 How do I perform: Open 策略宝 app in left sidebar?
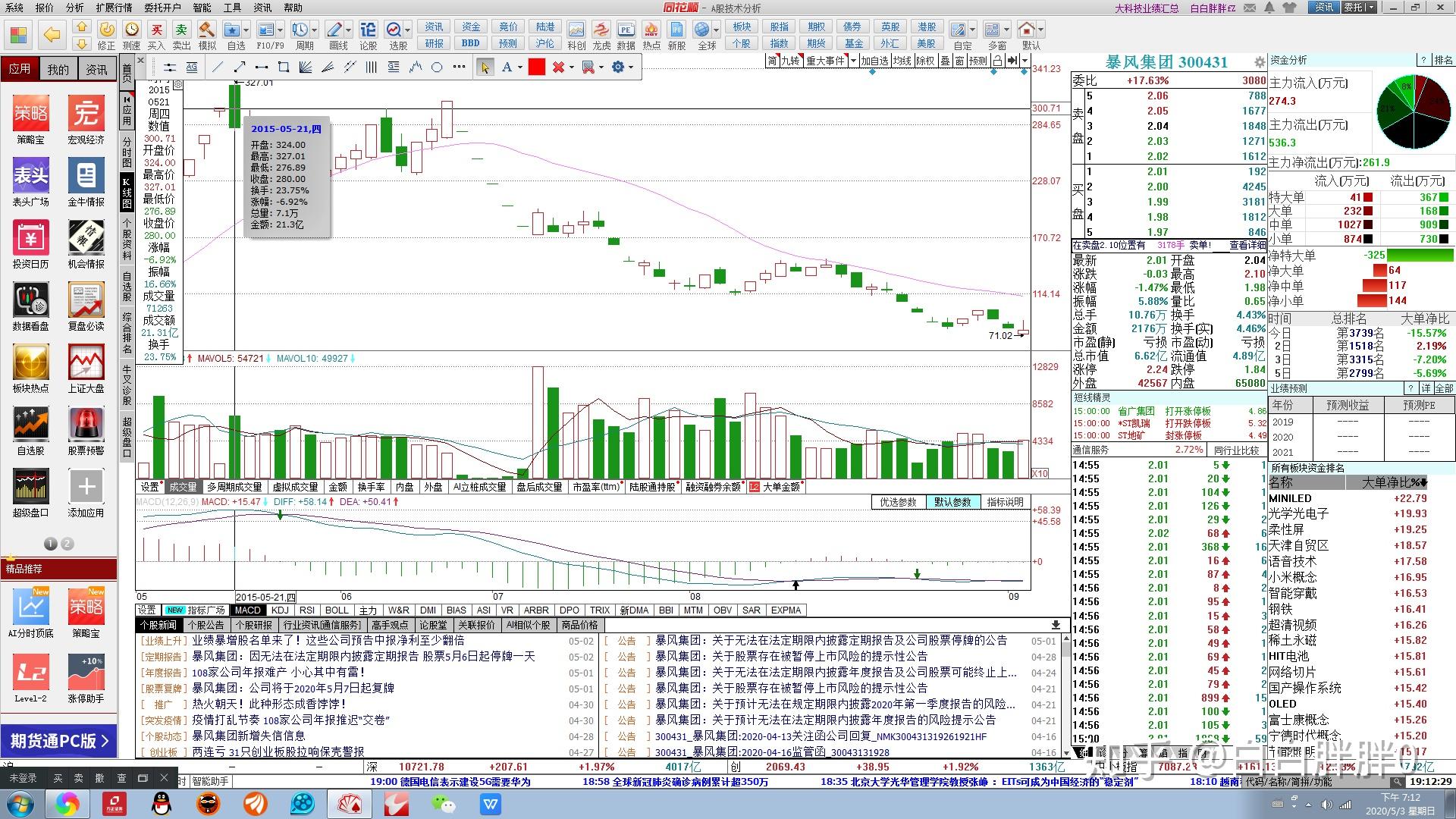point(30,120)
